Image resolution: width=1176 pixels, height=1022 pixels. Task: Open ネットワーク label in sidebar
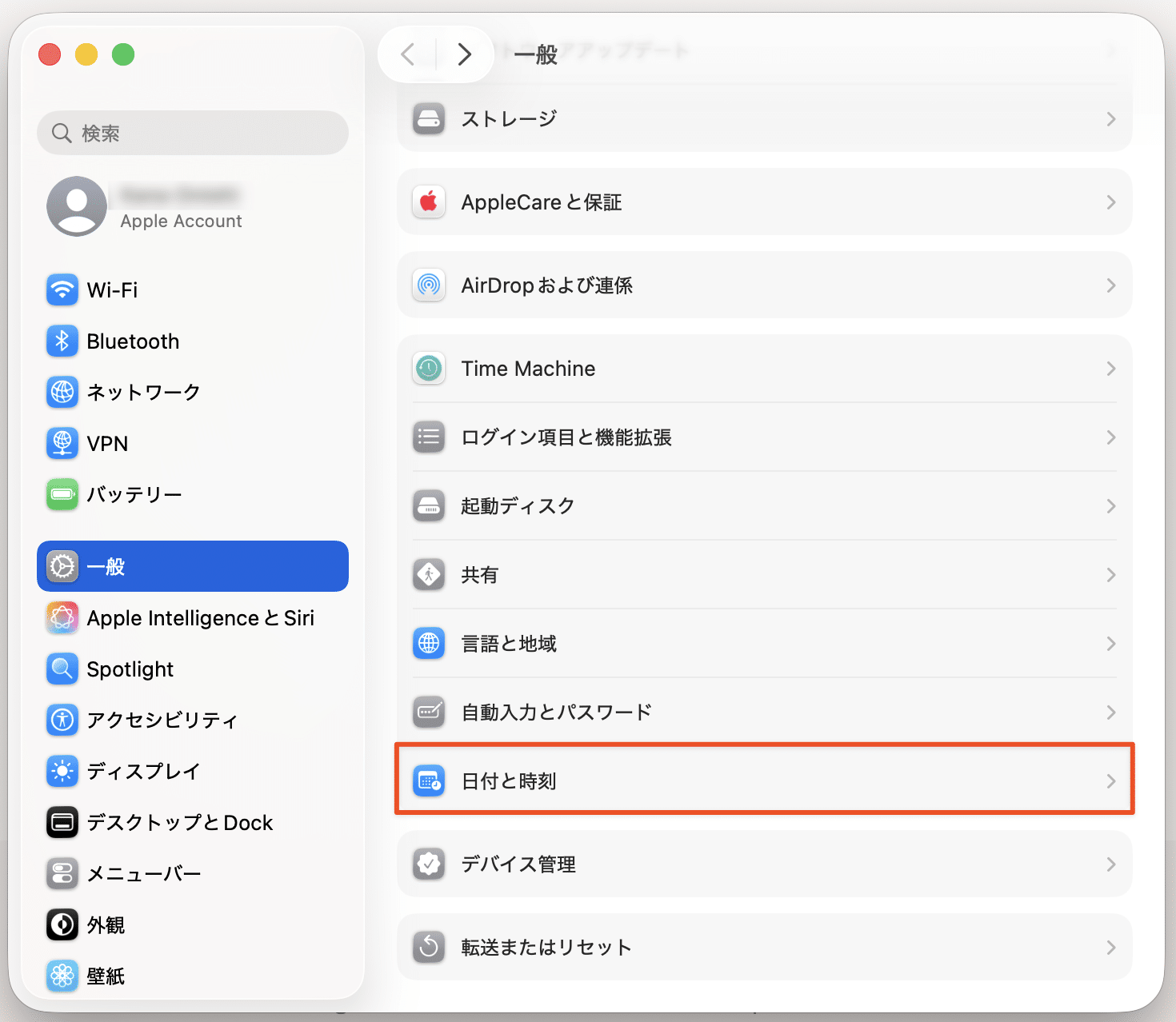tap(143, 392)
